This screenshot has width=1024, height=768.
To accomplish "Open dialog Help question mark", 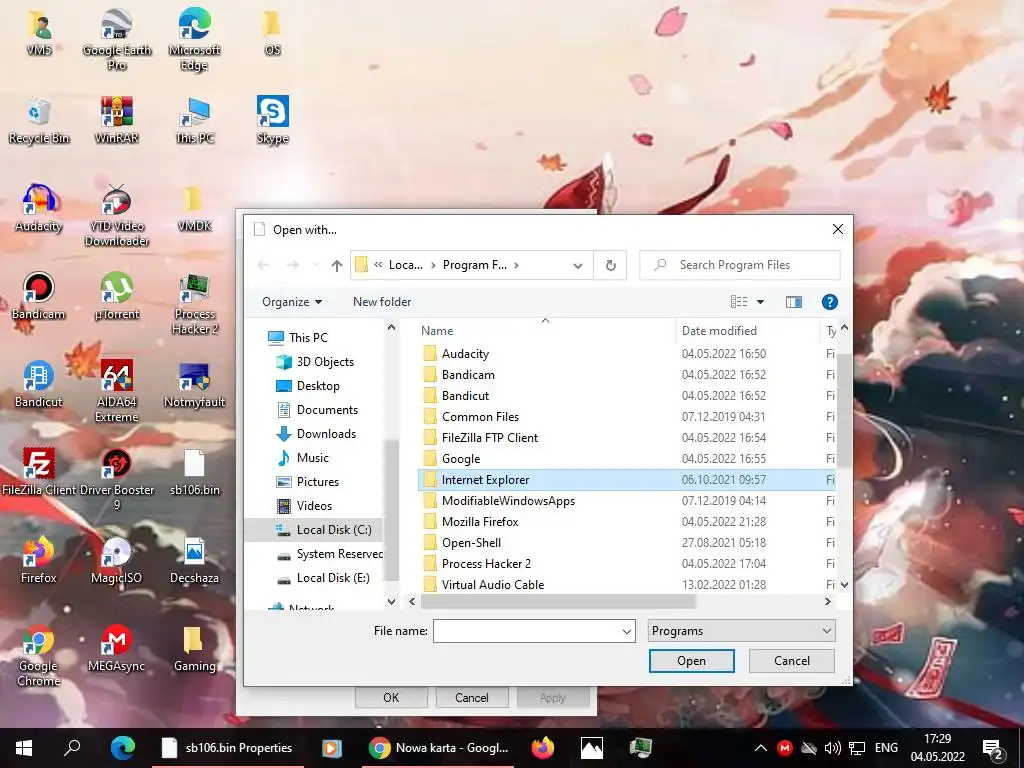I will click(829, 302).
